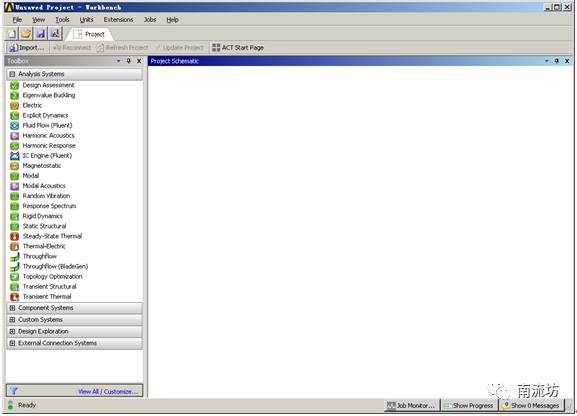
Task: Click the Response Spectrum system icon
Action: [x=14, y=206]
